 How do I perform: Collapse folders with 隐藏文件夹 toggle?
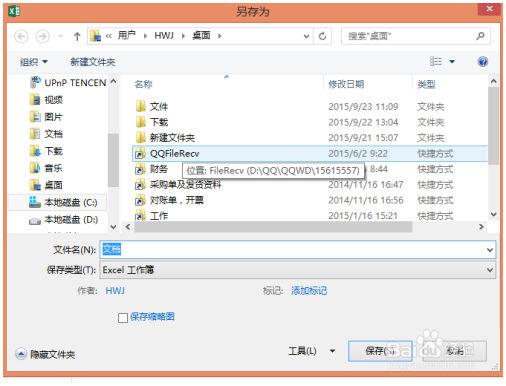[x=45, y=354]
